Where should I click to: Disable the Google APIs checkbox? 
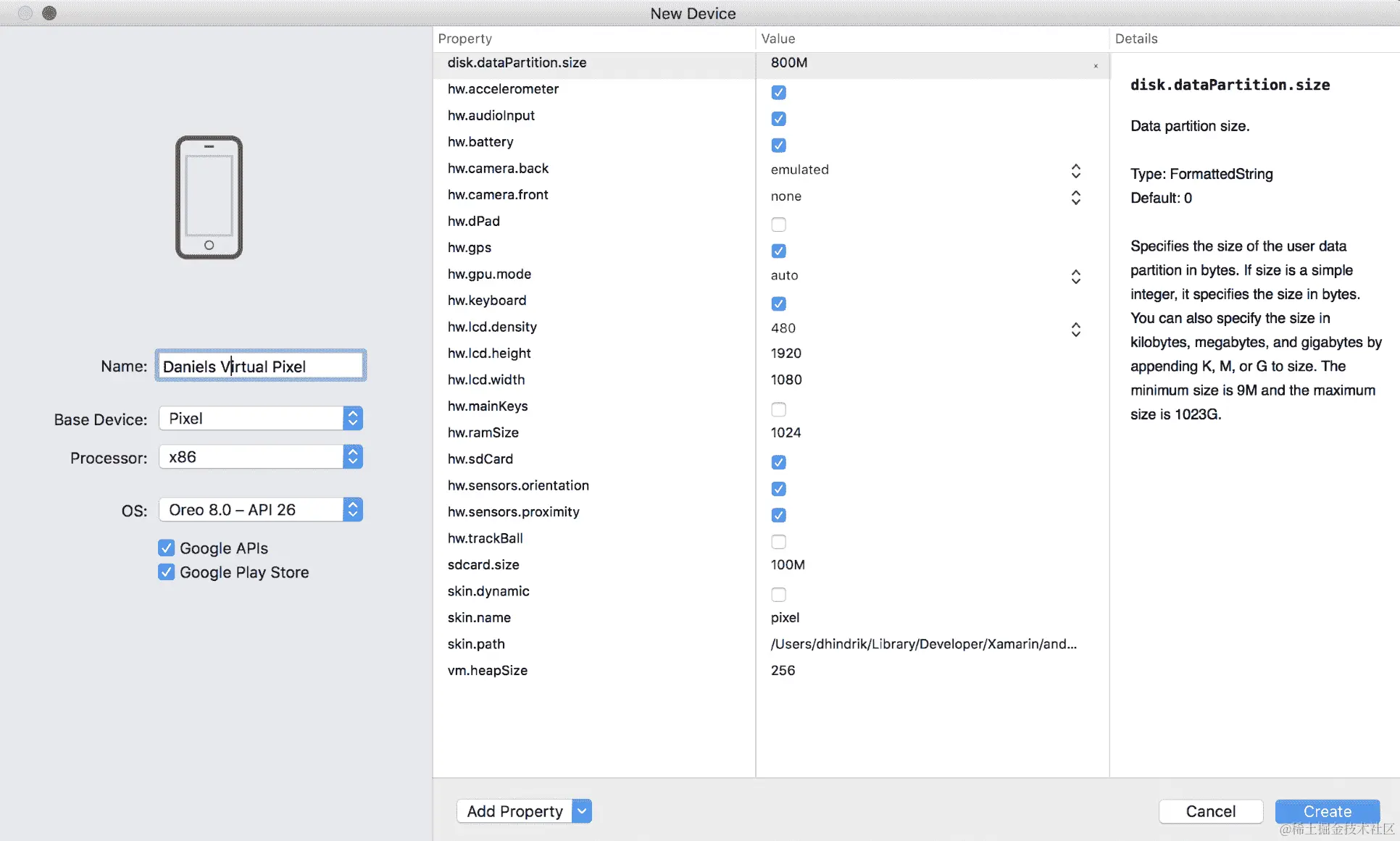167,548
